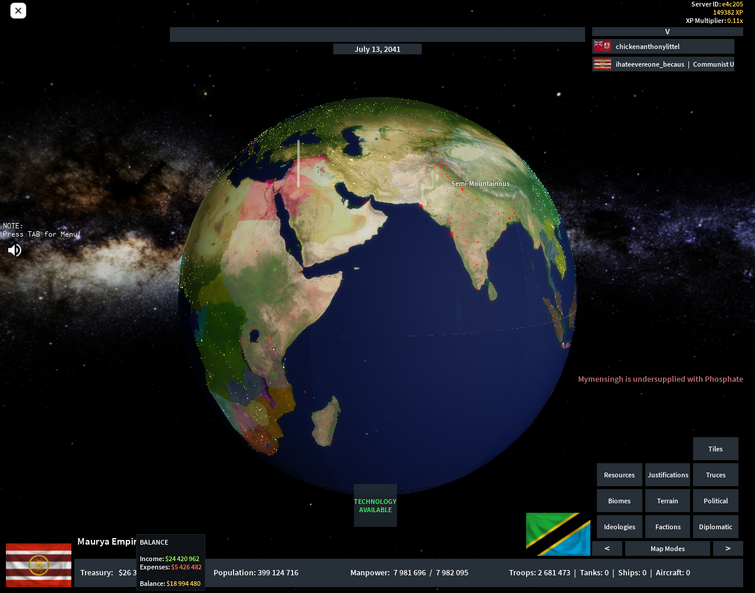755x593 pixels.
Task: Click the Aircraft: 0 stat
Action: pyautogui.click(x=673, y=573)
